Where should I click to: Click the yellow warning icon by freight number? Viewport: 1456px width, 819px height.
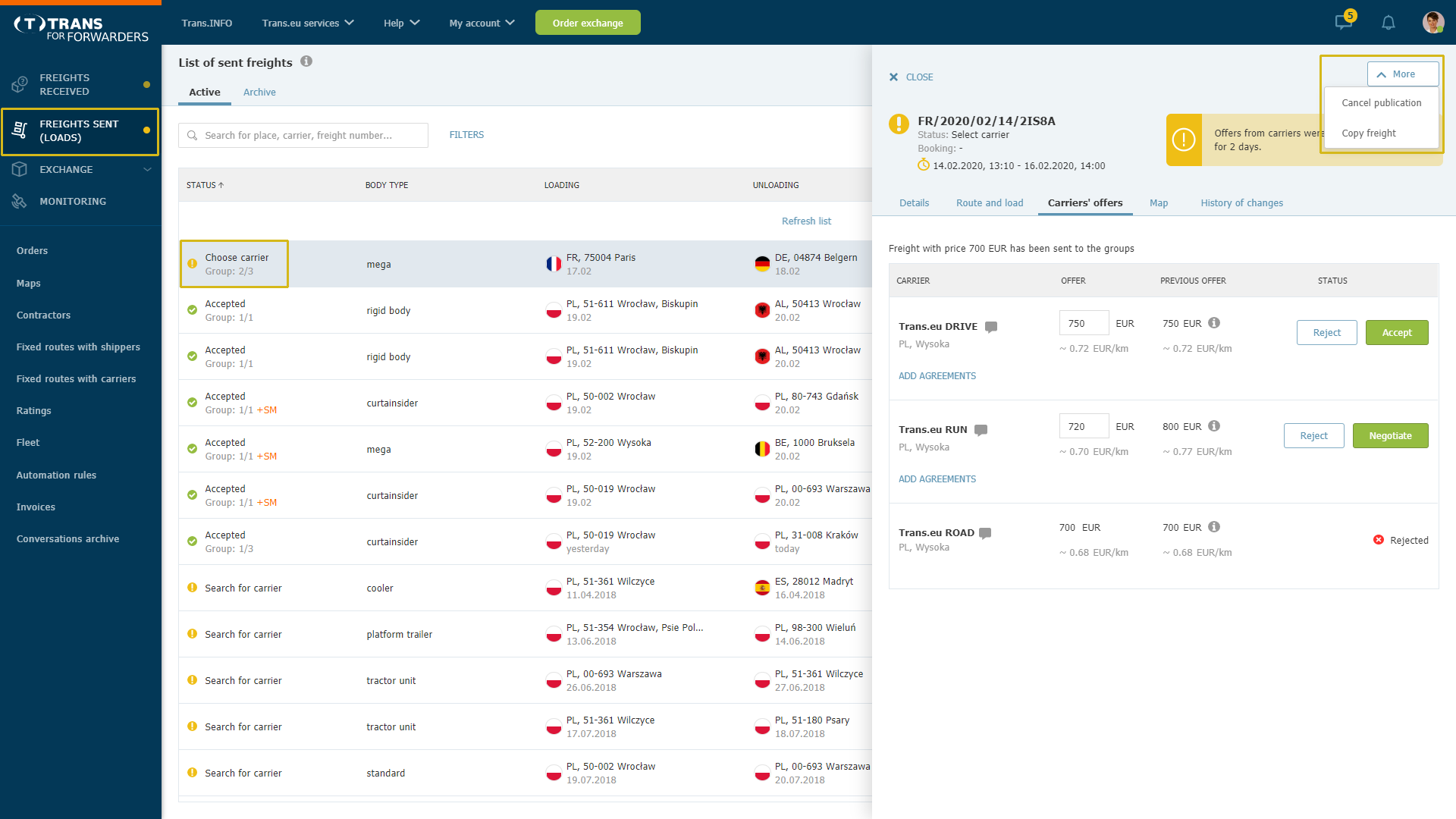pos(899,124)
